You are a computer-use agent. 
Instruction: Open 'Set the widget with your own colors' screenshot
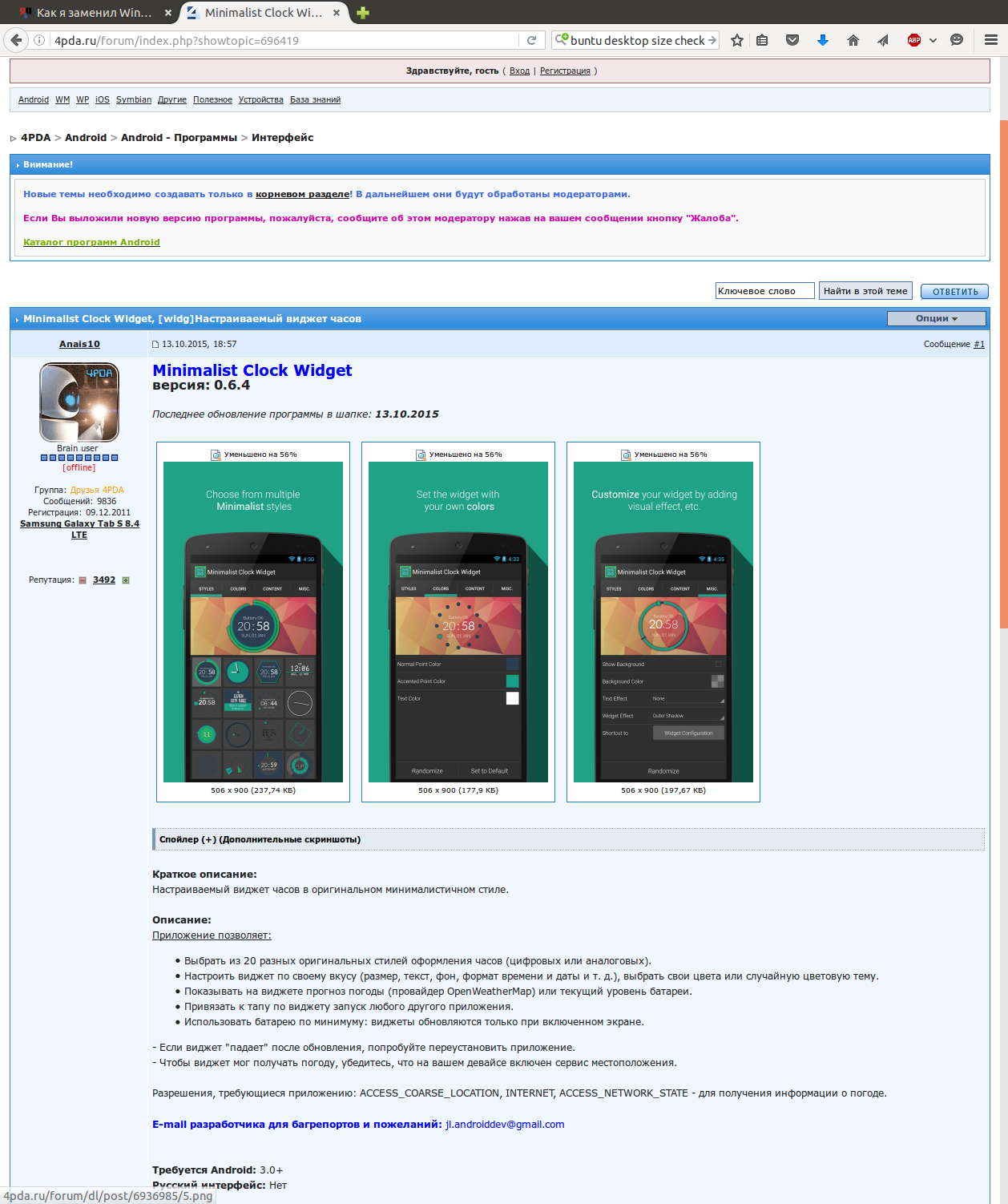coord(458,622)
